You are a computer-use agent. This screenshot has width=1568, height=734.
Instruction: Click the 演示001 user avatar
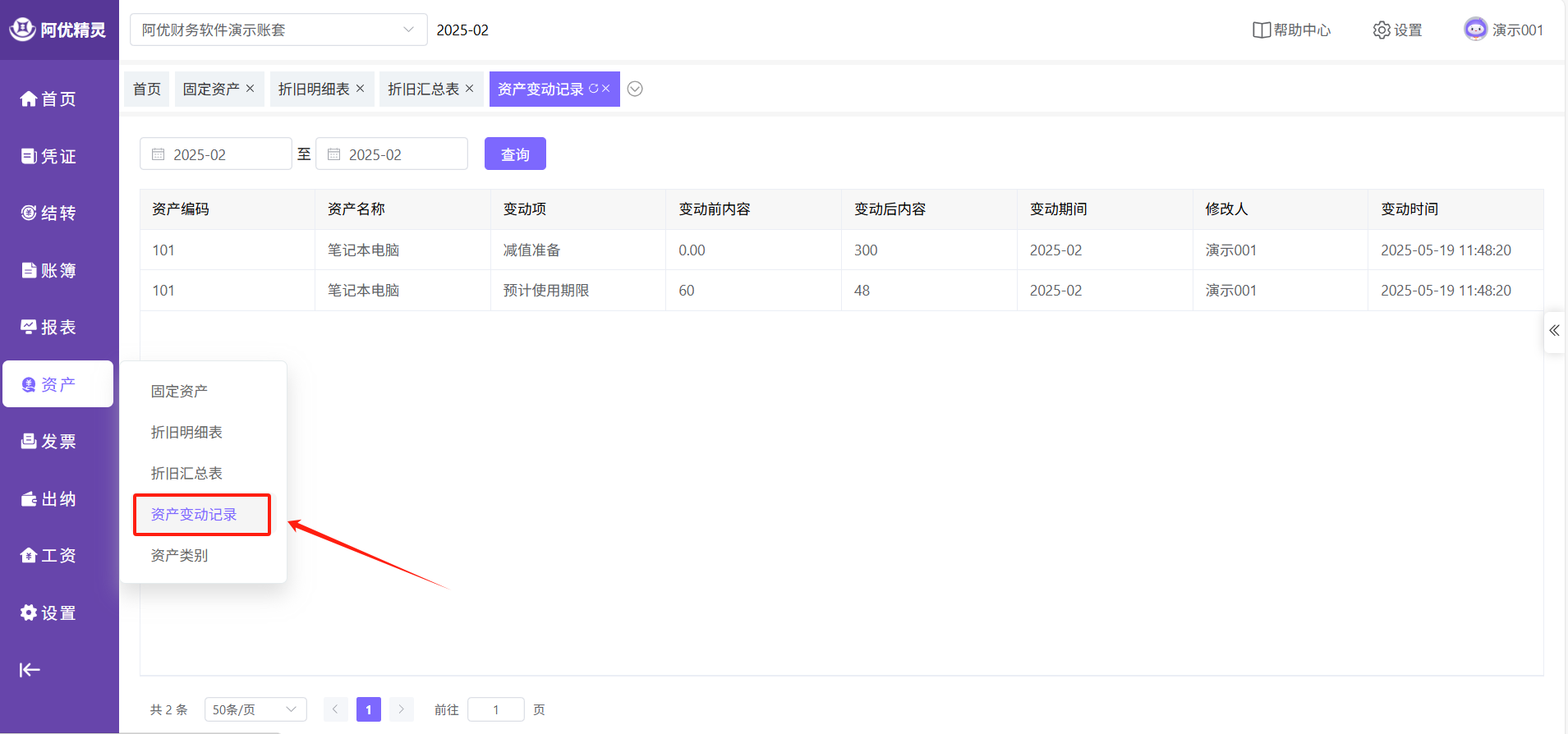tap(1475, 30)
